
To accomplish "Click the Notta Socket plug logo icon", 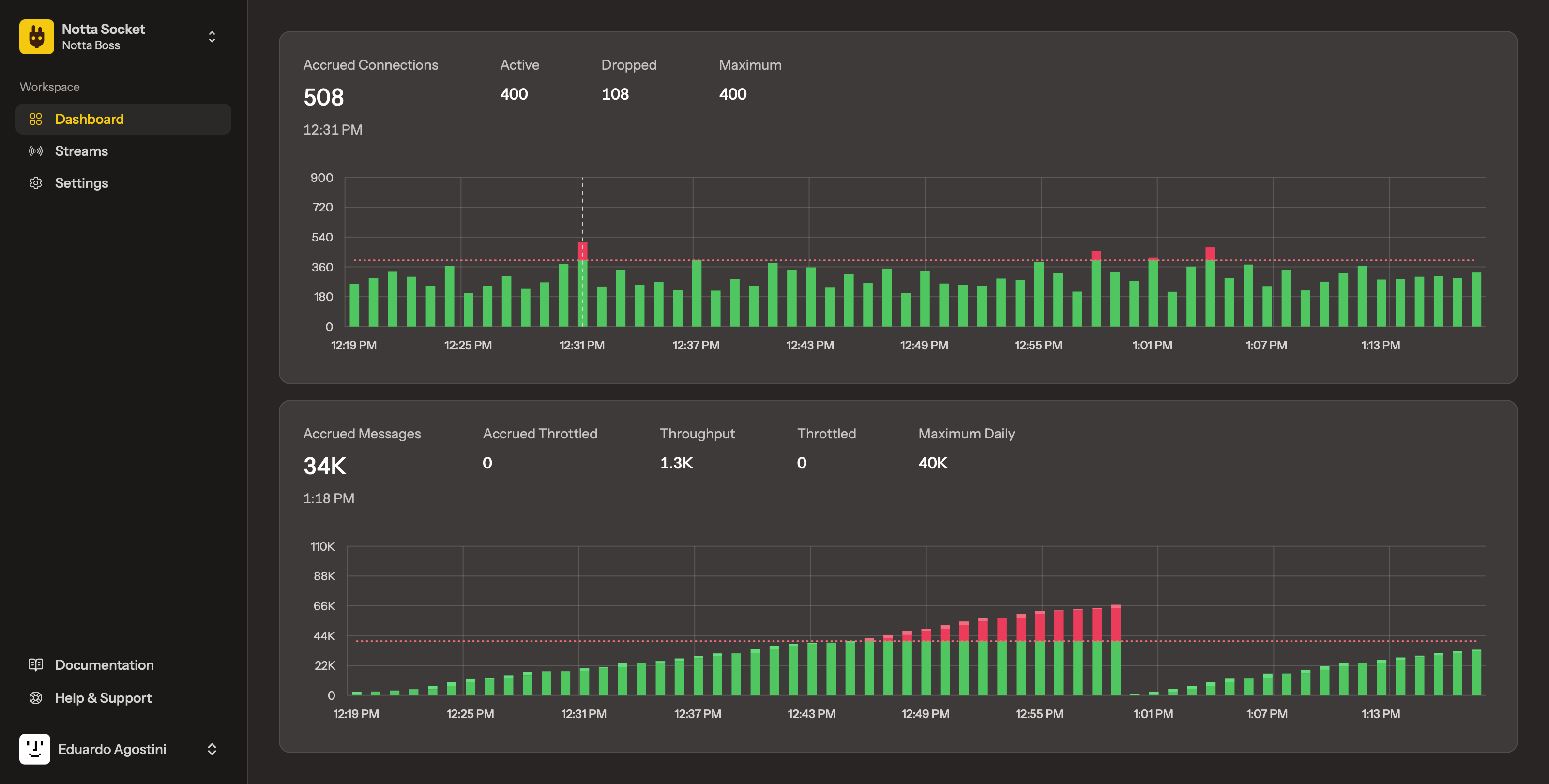I will click(36, 37).
